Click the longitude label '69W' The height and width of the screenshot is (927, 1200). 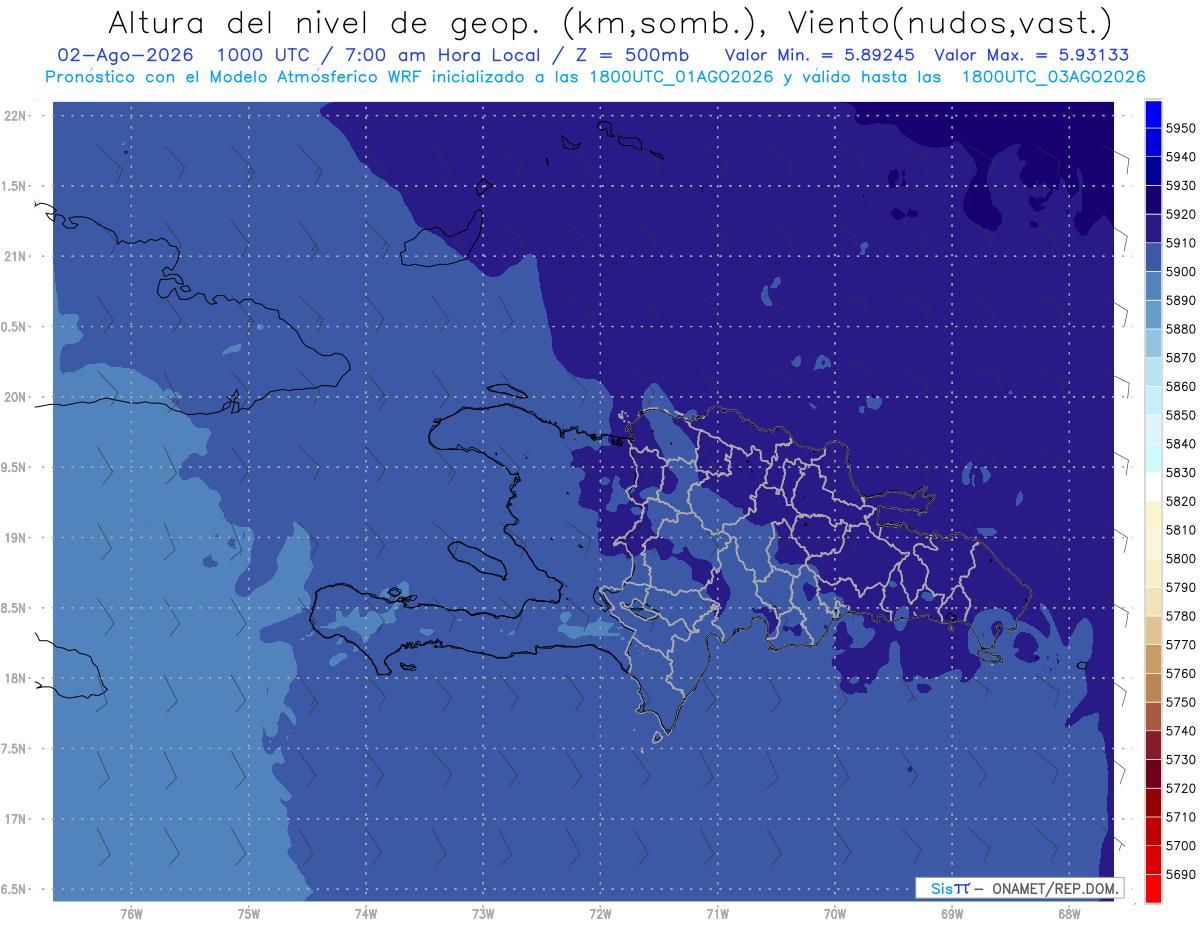951,914
